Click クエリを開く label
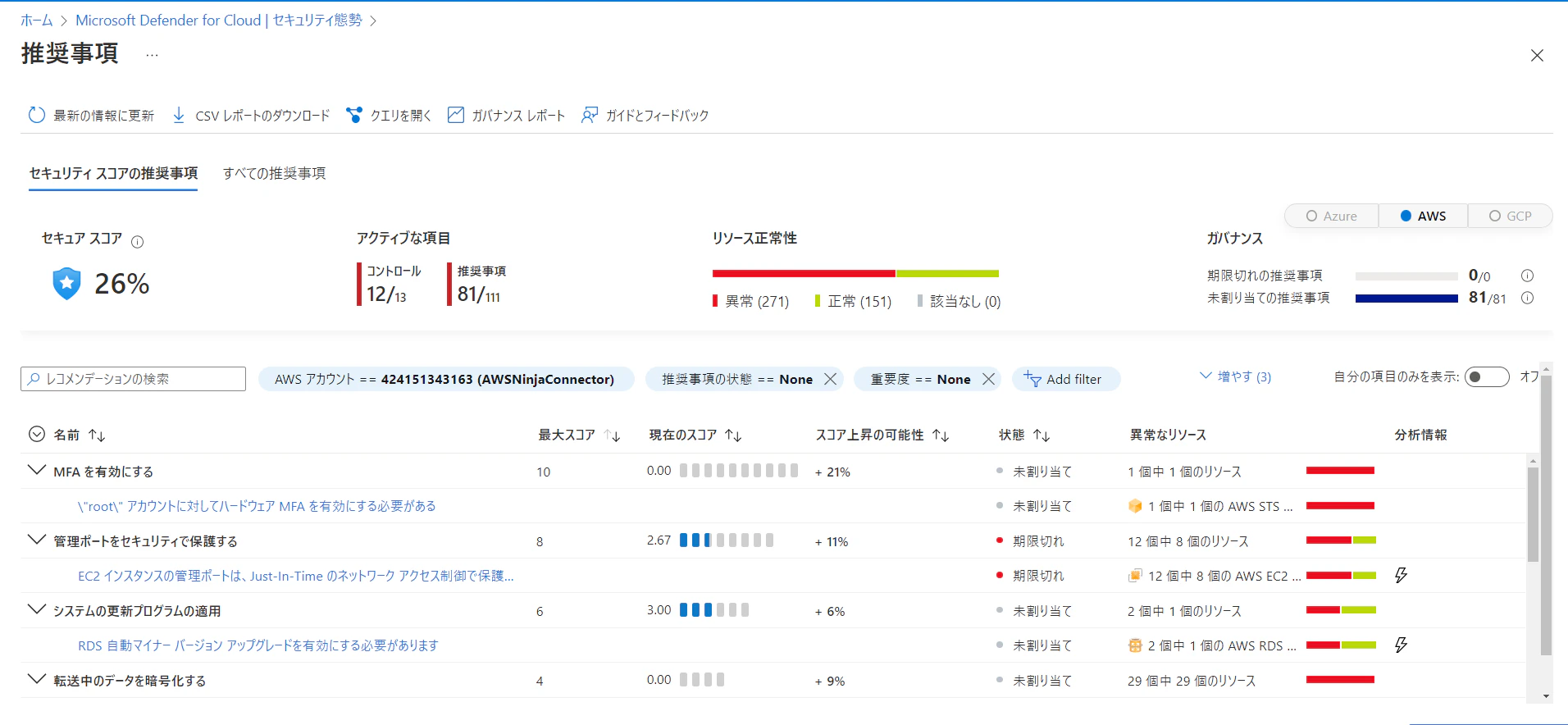This screenshot has width=1568, height=725. 401,116
